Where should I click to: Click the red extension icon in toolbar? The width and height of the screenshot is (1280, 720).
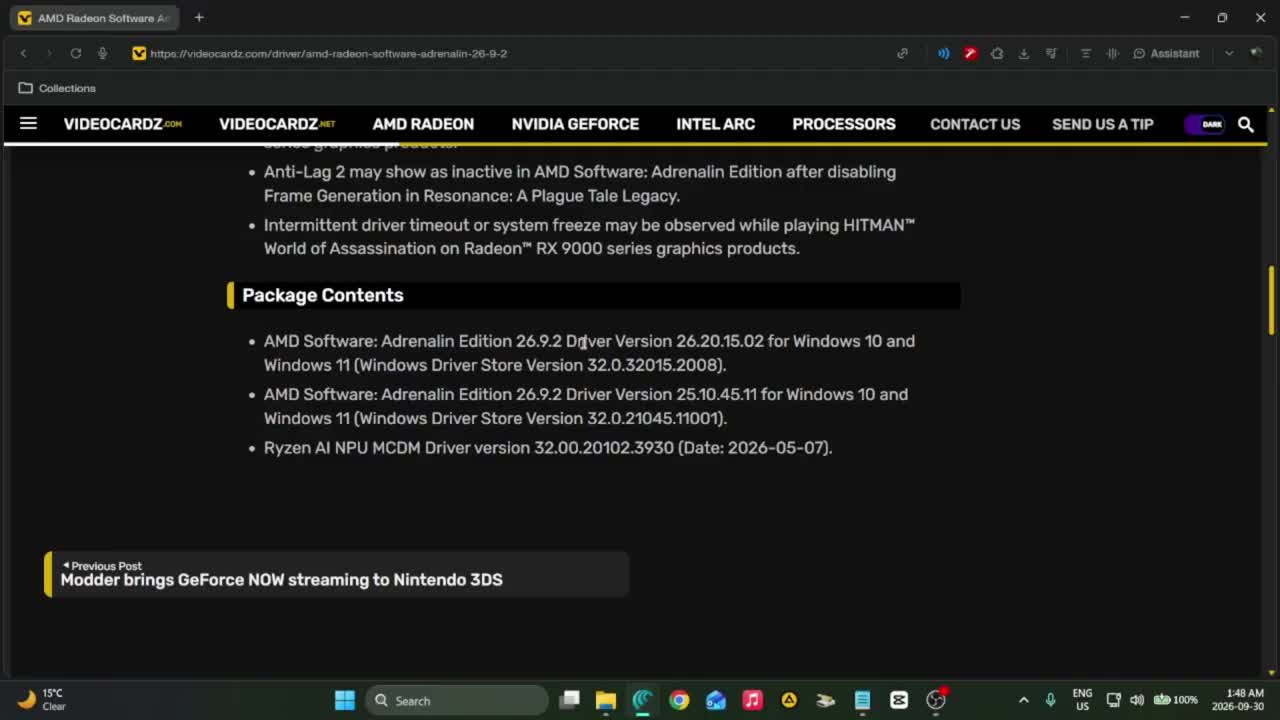pos(970,53)
